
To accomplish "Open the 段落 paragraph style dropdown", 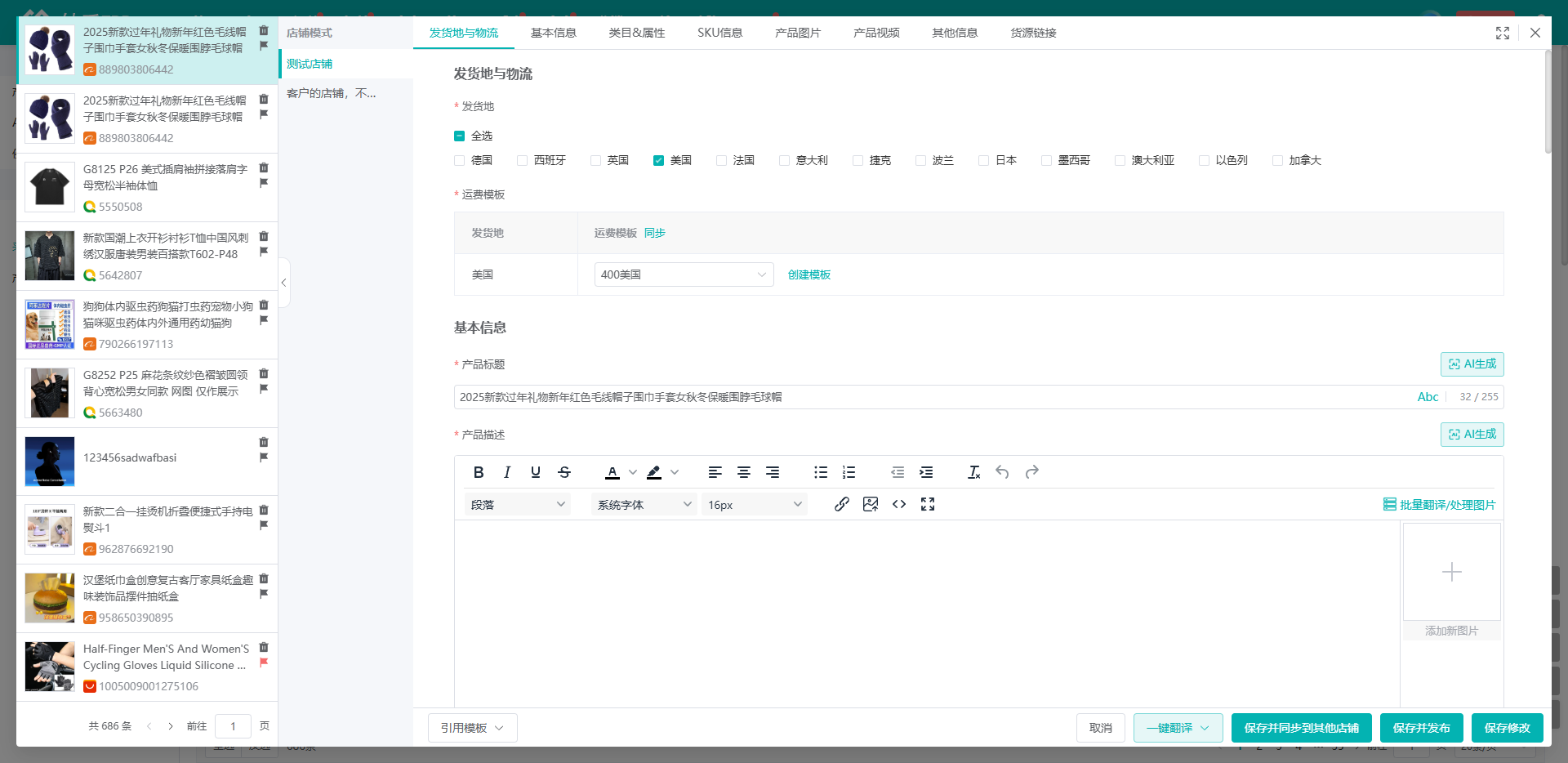I will [518, 505].
